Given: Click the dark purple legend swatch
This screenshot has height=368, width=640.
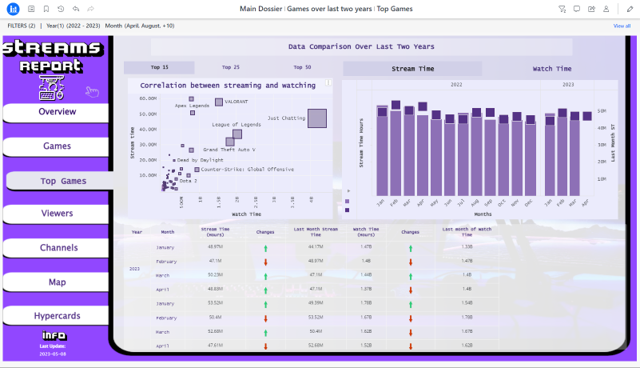Looking at the screenshot, I should [347, 210].
